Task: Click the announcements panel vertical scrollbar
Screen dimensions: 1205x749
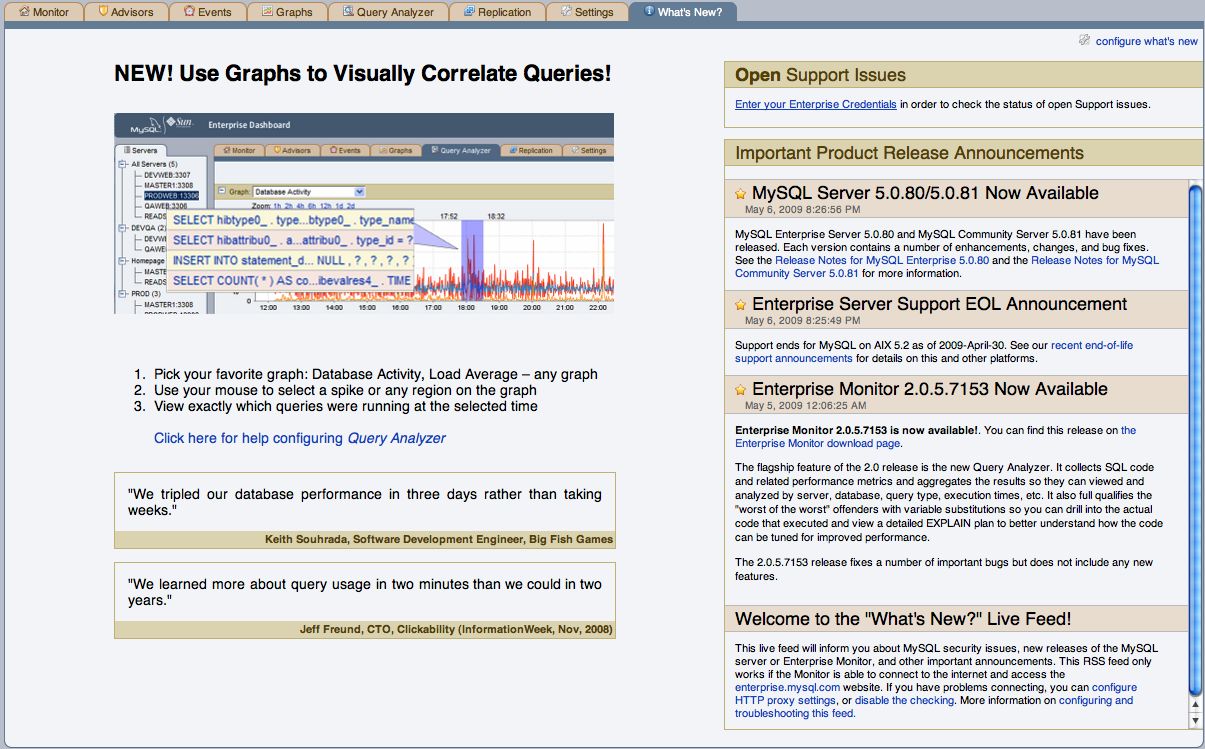Action: coord(1194,440)
